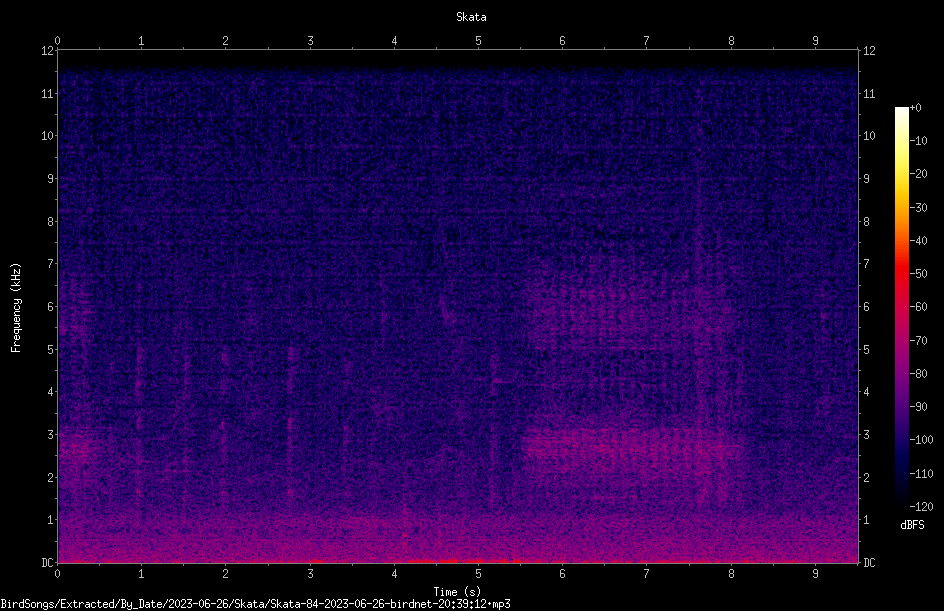
Task: Click the "3" tick on the top time axis
Action: (x=310, y=41)
